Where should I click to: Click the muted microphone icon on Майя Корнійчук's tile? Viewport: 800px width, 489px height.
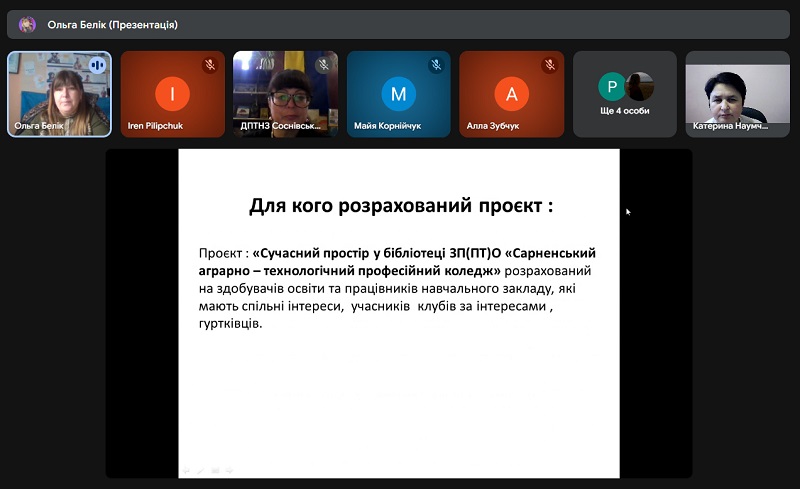click(436, 65)
